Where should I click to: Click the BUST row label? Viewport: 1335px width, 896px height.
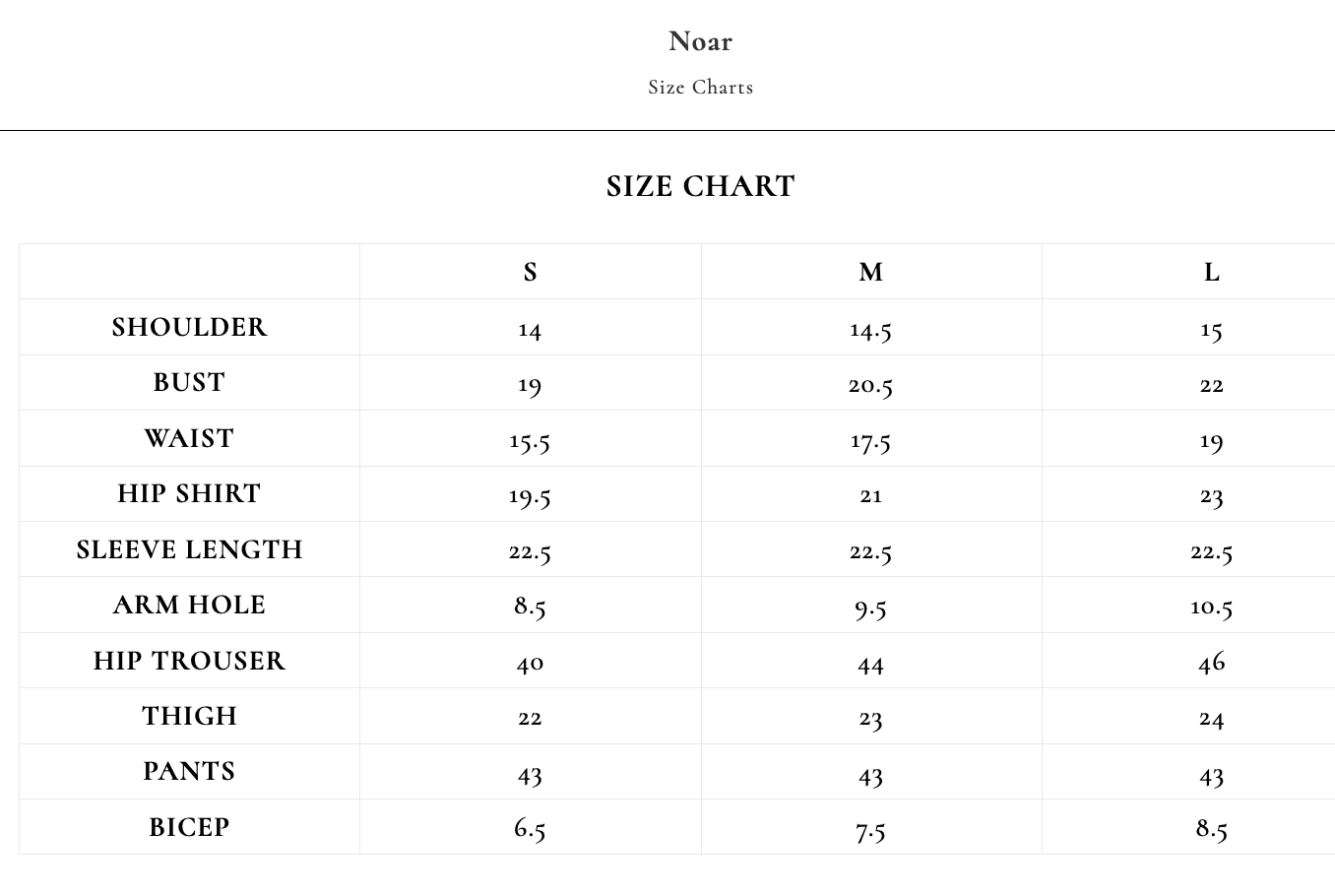[x=189, y=382]
